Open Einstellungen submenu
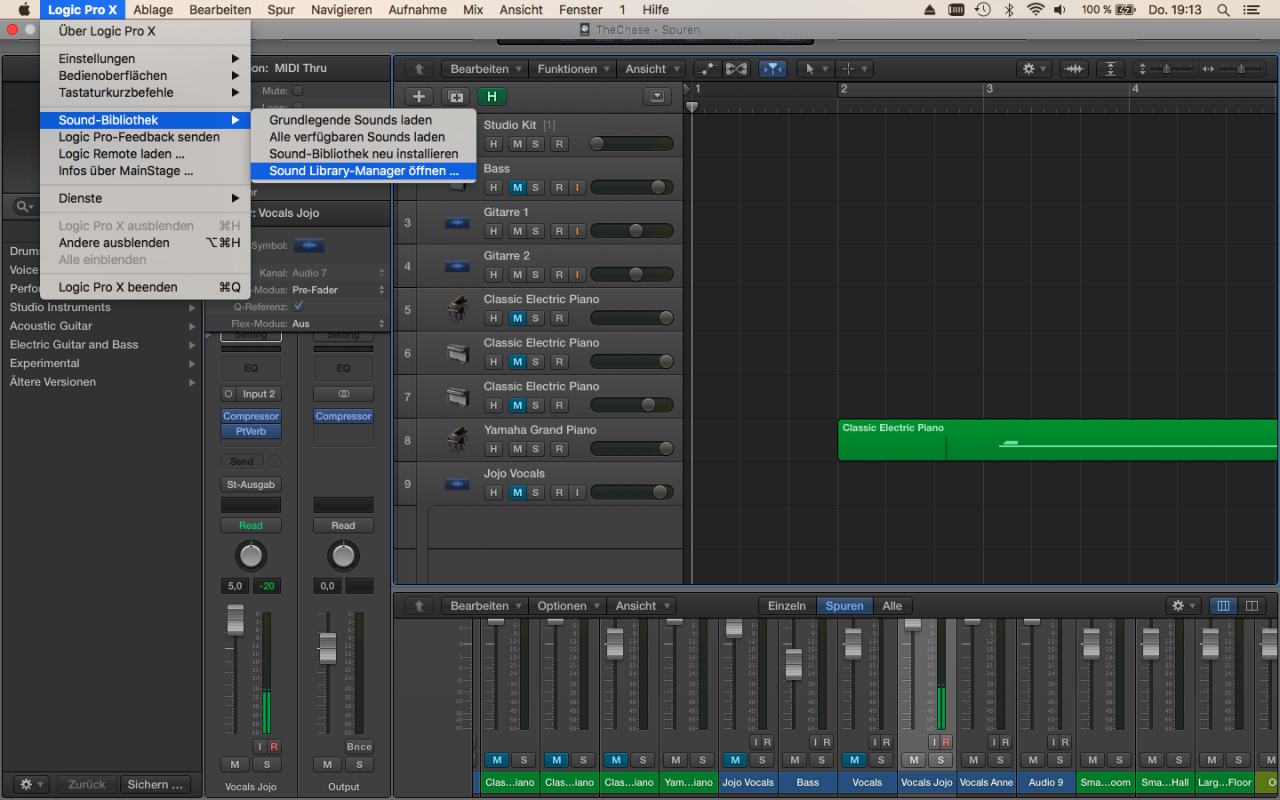The width and height of the screenshot is (1280, 800). pyautogui.click(x=145, y=59)
